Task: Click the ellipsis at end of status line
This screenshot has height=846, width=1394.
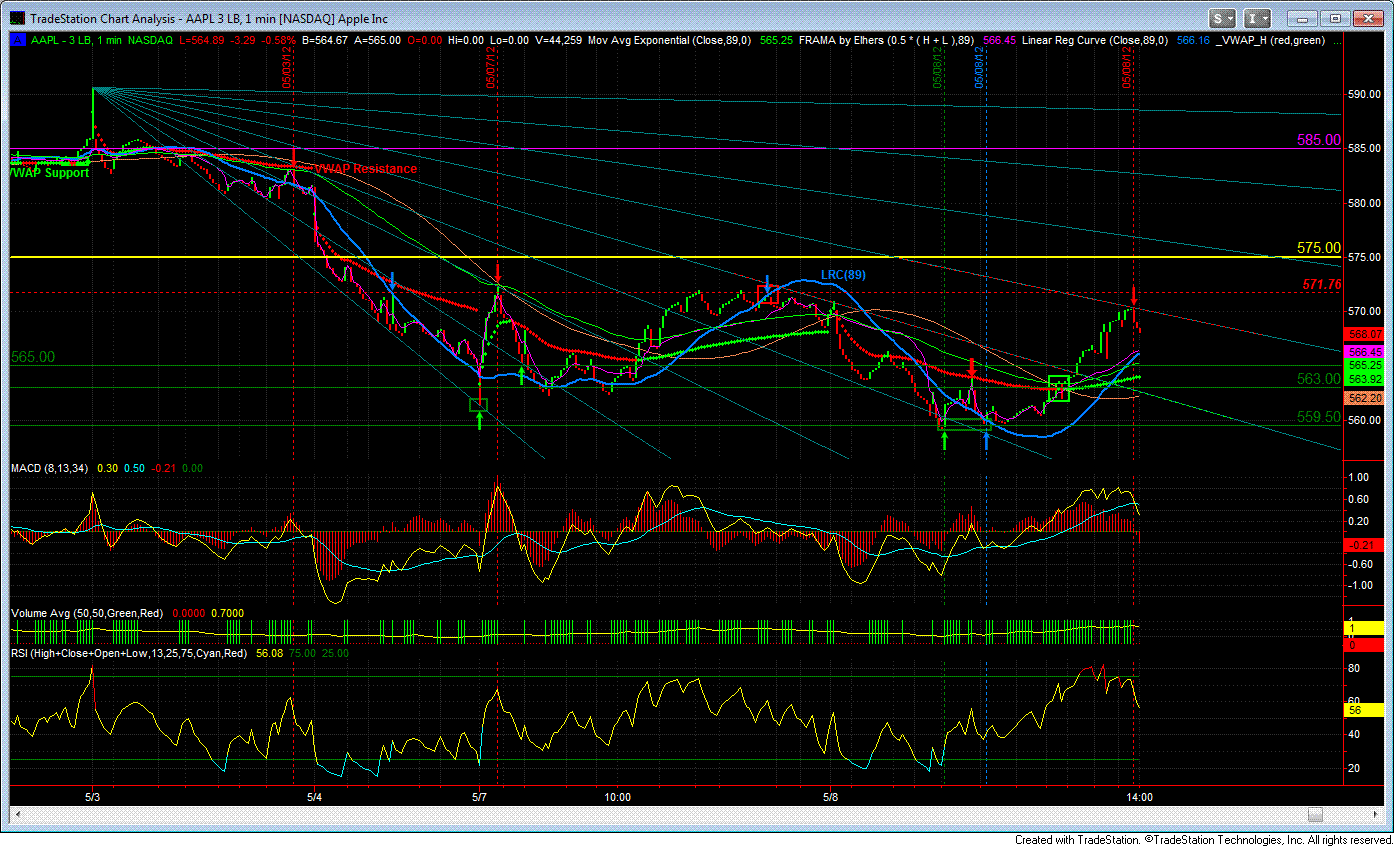Action: point(1335,41)
